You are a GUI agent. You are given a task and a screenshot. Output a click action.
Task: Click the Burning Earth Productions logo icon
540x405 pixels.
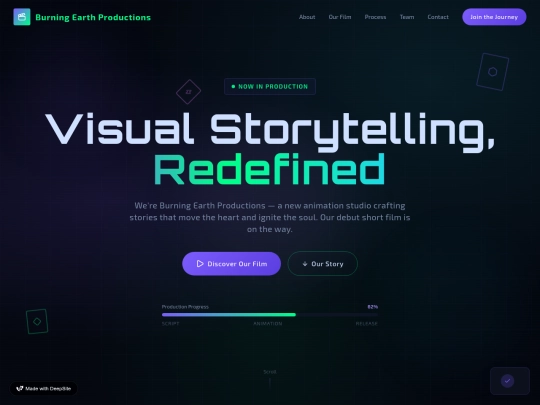22,17
